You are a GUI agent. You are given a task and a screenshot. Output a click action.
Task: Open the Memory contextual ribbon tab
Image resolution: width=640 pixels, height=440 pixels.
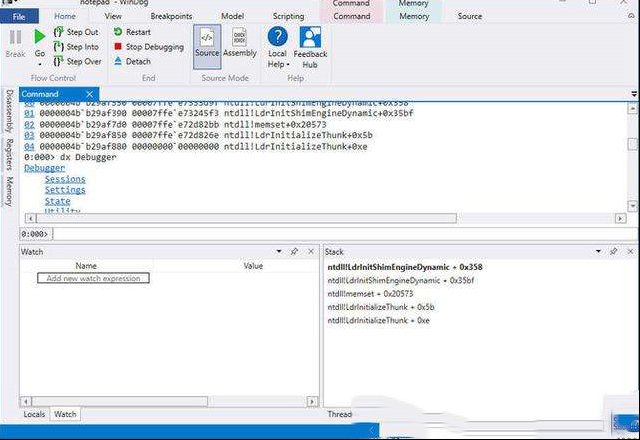(414, 16)
